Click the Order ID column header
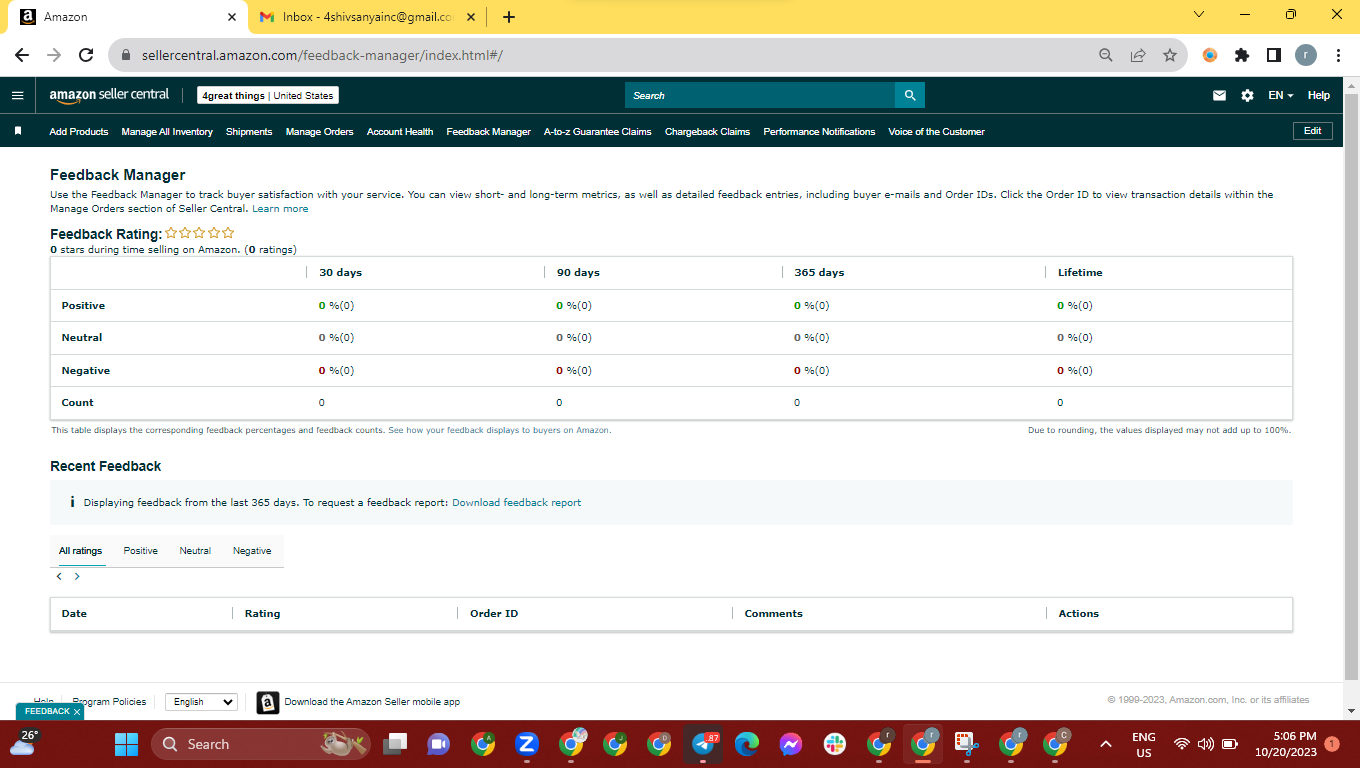The image size is (1360, 768). (x=494, y=614)
